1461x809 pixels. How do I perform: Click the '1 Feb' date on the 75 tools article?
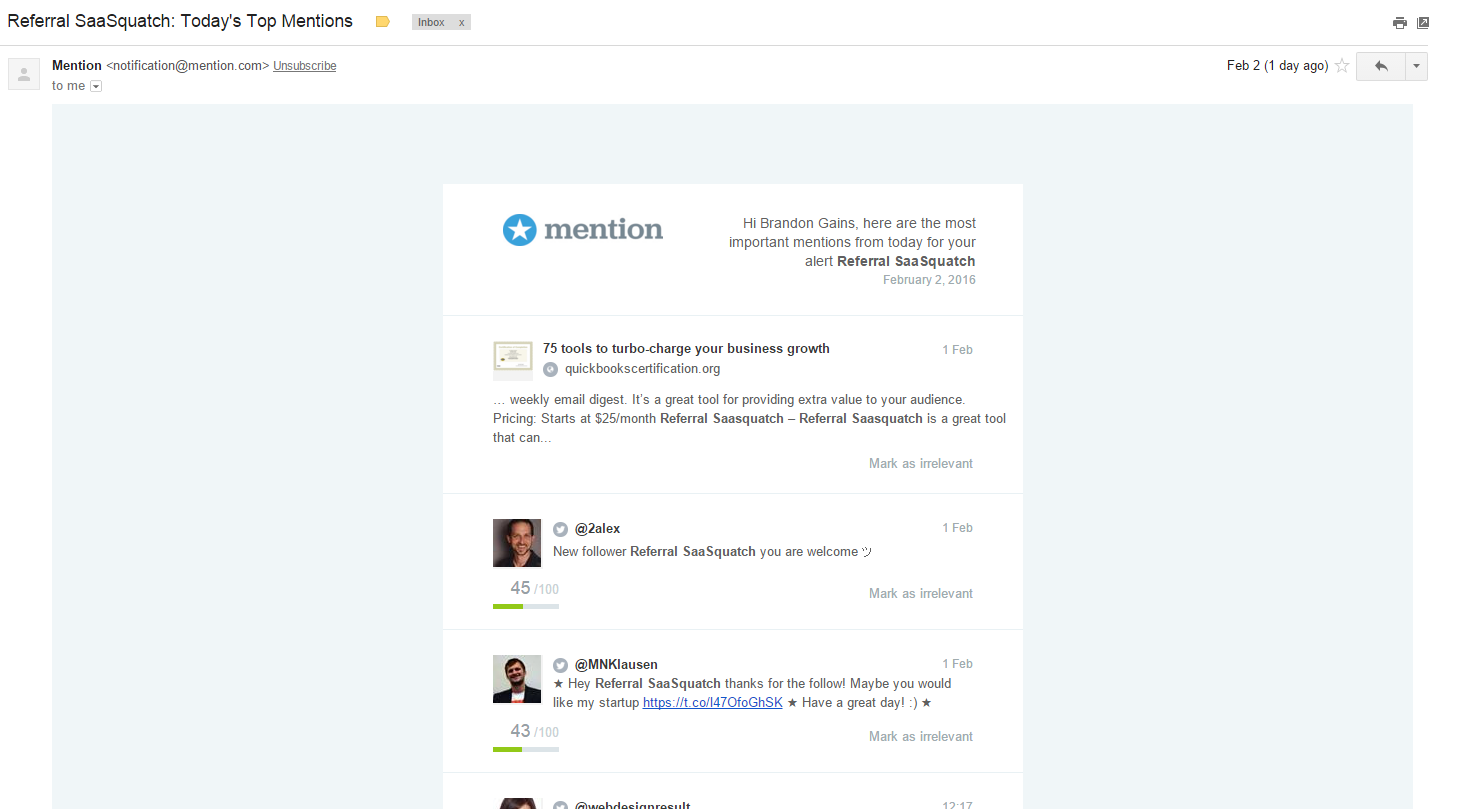click(957, 350)
